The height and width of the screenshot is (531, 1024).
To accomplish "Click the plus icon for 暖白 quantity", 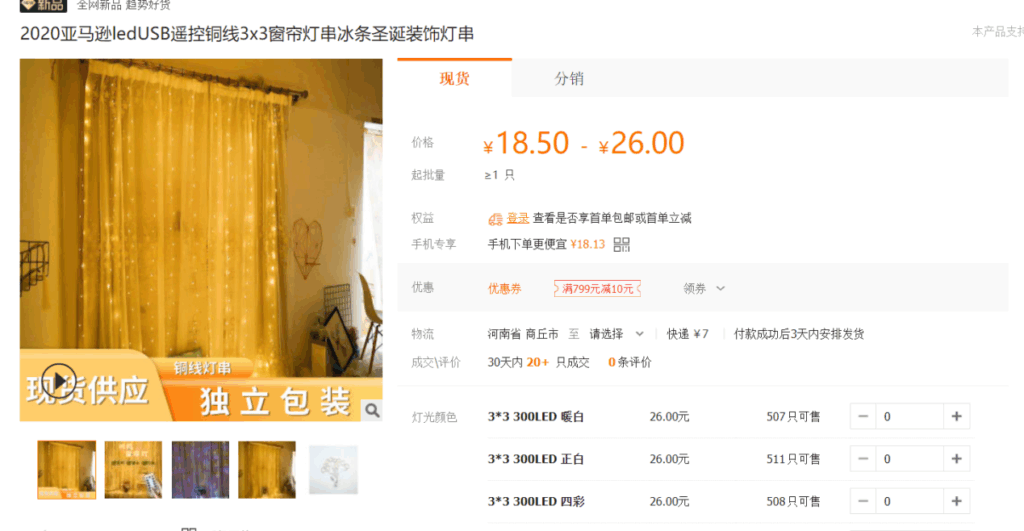I will coord(956,417).
